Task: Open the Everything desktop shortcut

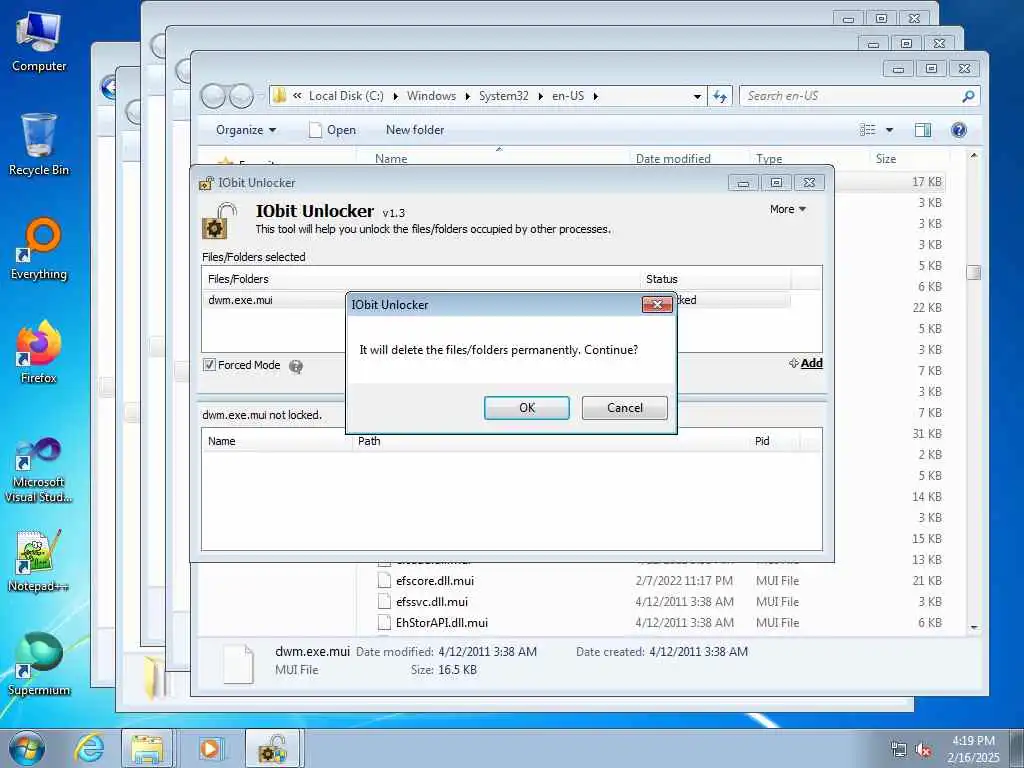Action: [39, 249]
